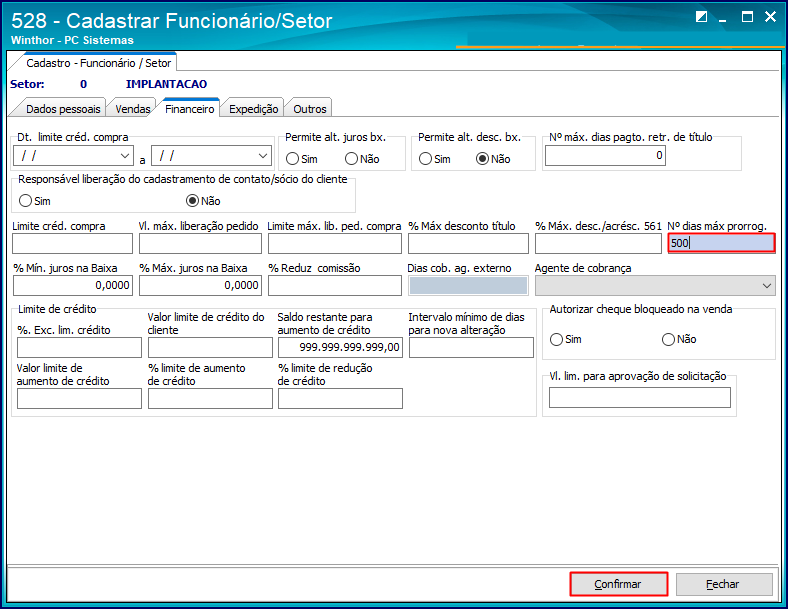788x609 pixels.
Task: Focus the % Máx. juros na Baixa field
Action: click(200, 285)
